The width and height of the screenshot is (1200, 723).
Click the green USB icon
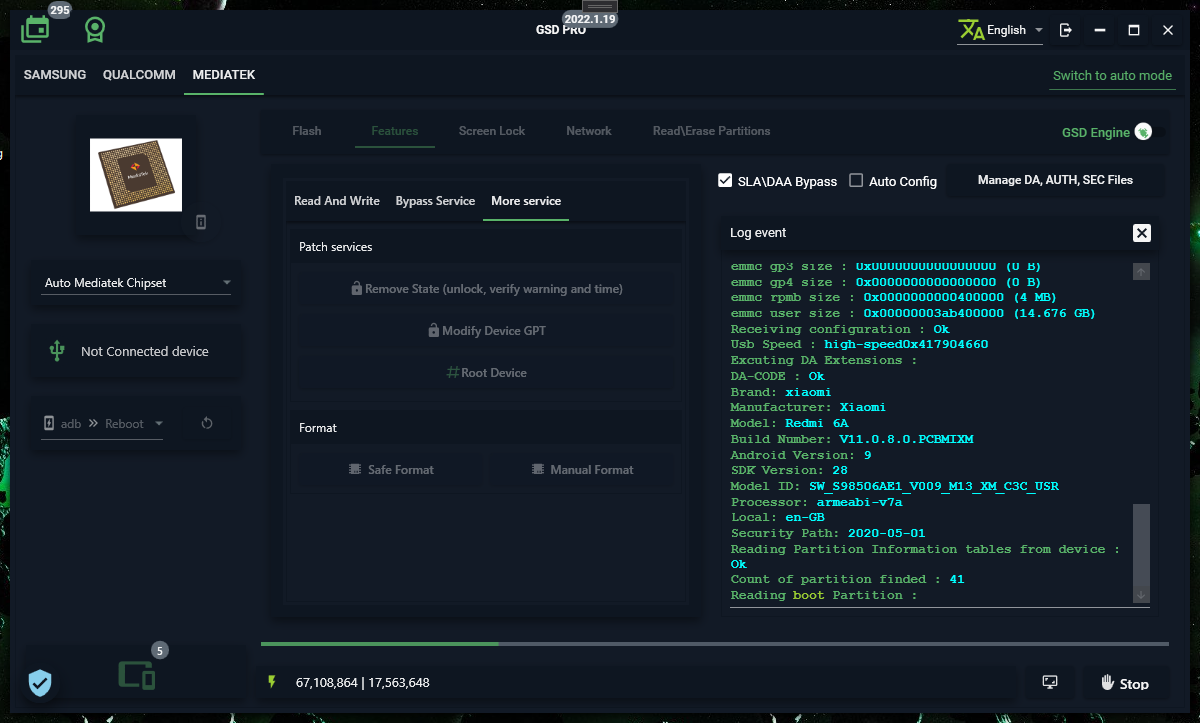[x=57, y=351]
